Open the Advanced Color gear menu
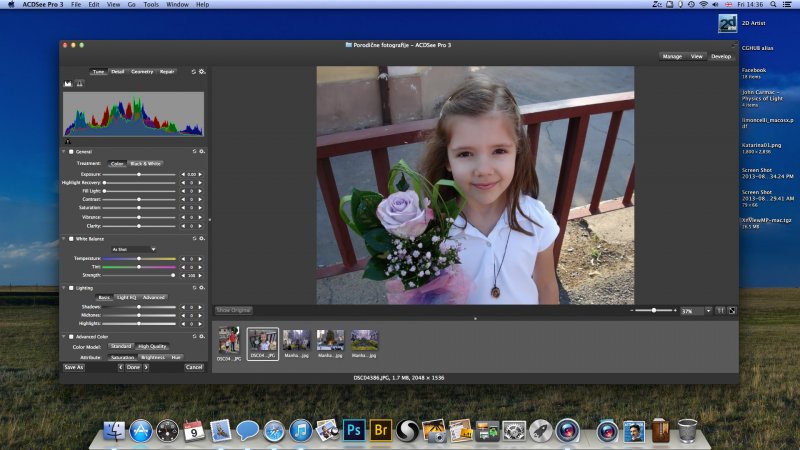This screenshot has width=800, height=450. (202, 337)
